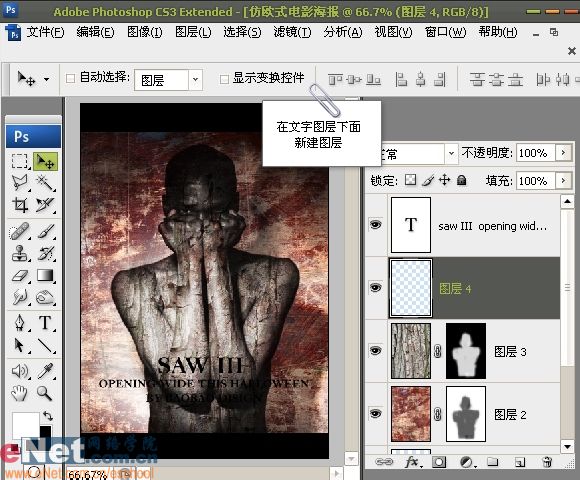Select the History Brush tool
This screenshot has width=580, height=480.
(x=45, y=254)
